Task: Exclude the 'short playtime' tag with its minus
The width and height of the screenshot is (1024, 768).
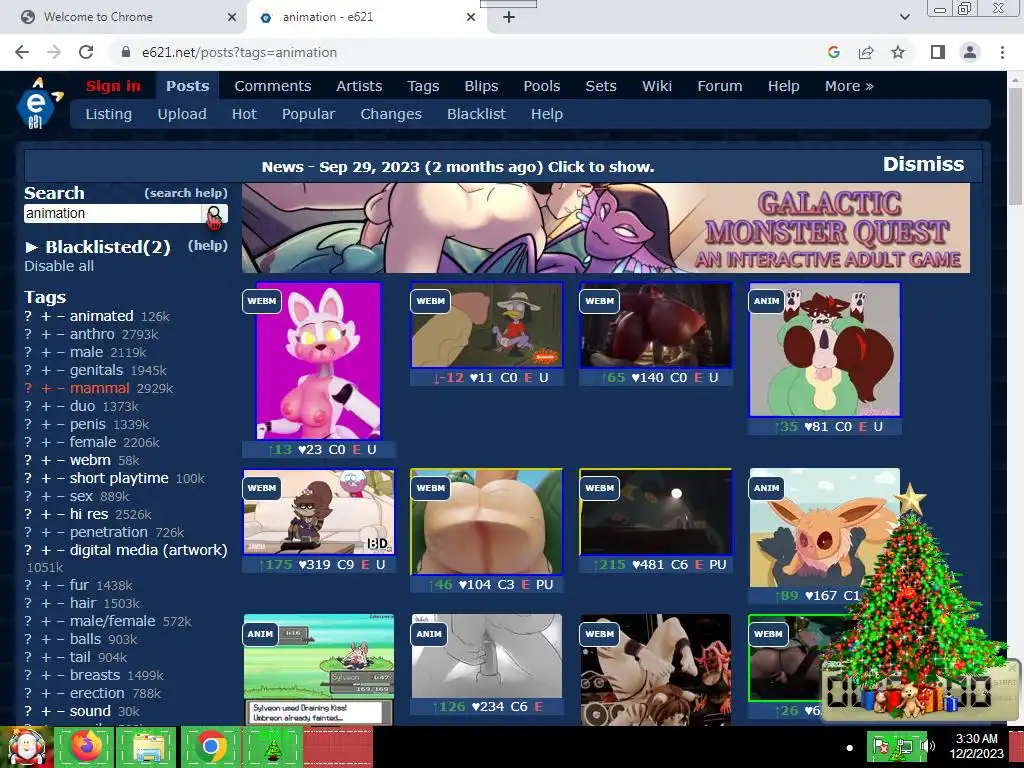Action: 60,479
